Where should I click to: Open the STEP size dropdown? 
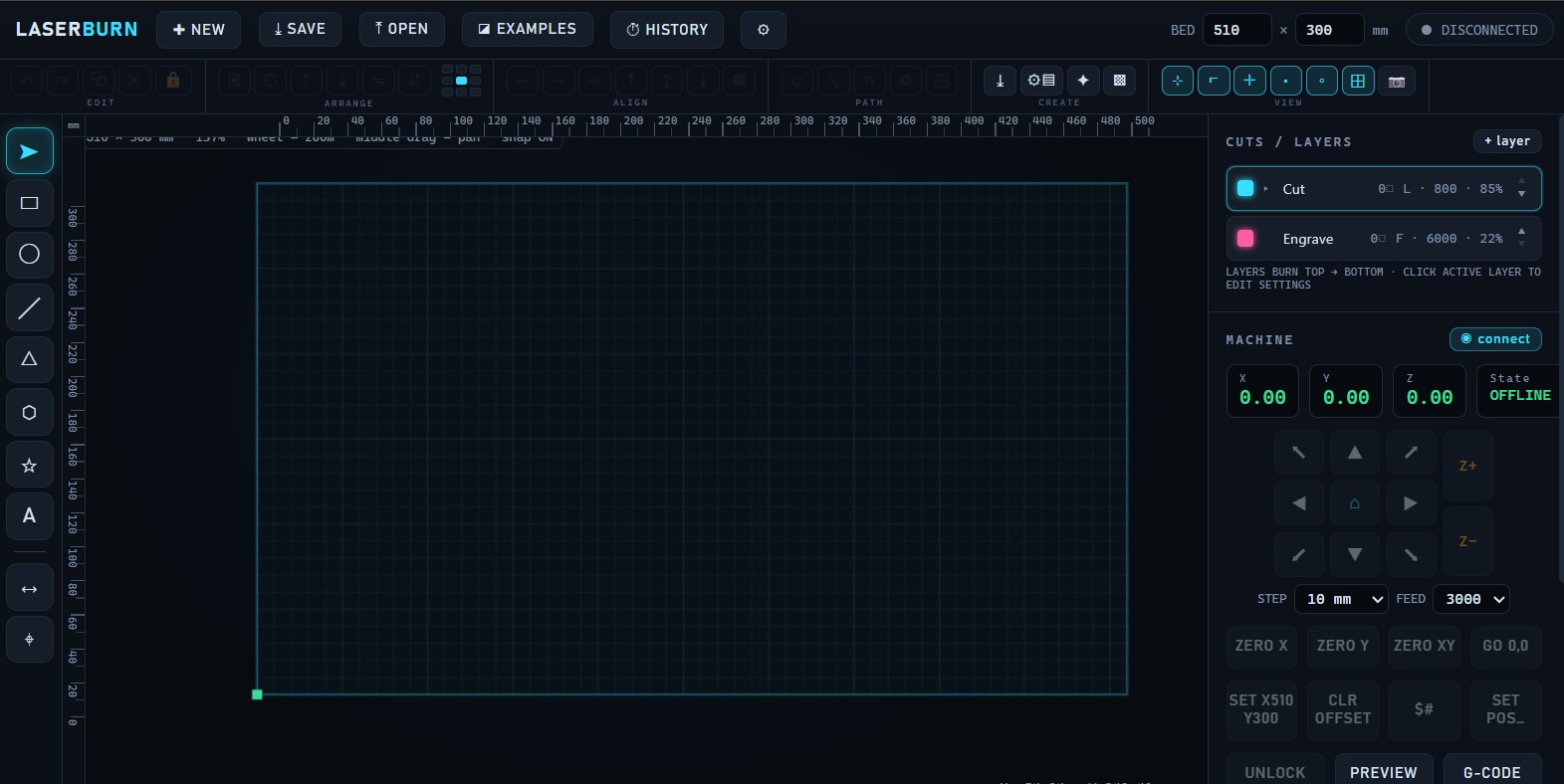tap(1341, 599)
